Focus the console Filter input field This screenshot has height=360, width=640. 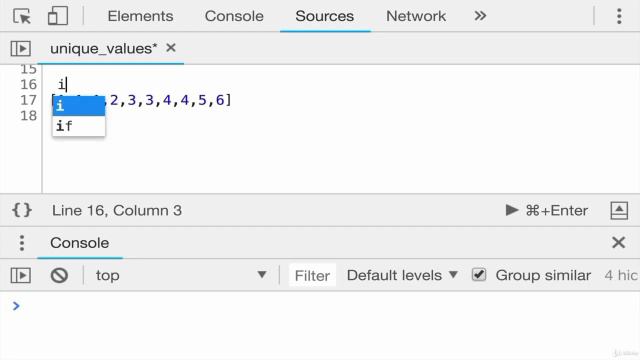pos(312,276)
